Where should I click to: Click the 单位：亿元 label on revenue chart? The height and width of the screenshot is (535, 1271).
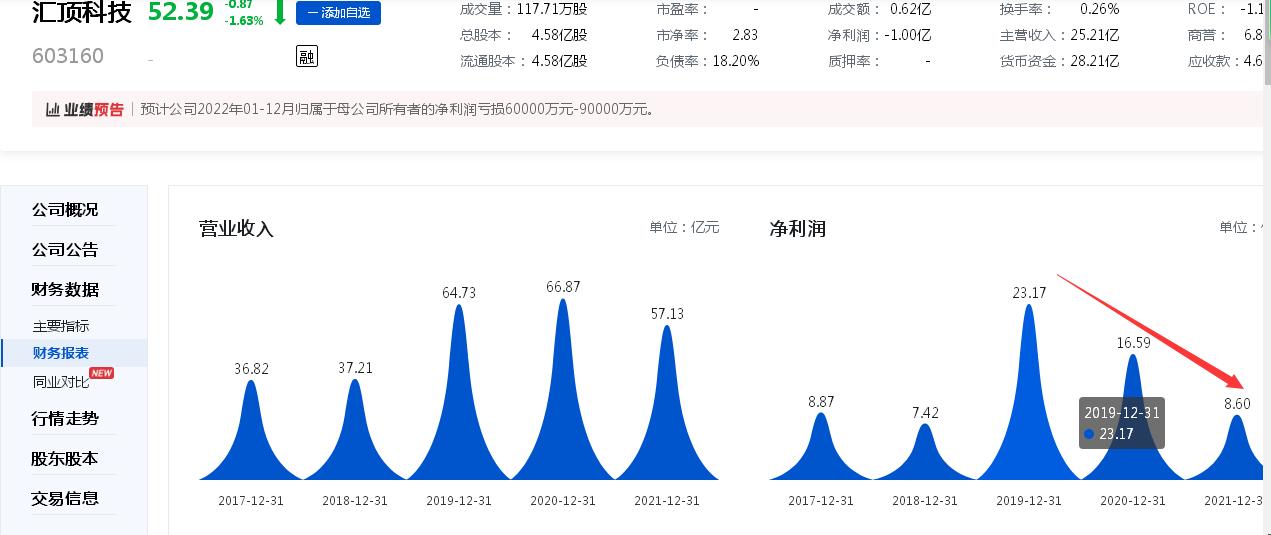(684, 227)
